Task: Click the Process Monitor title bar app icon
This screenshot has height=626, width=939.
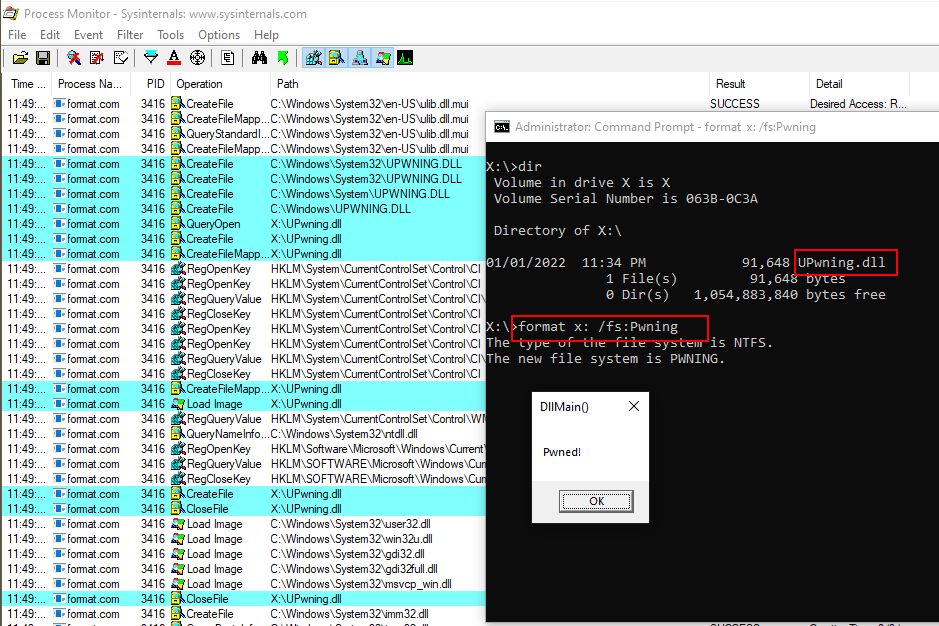Action: [11, 13]
